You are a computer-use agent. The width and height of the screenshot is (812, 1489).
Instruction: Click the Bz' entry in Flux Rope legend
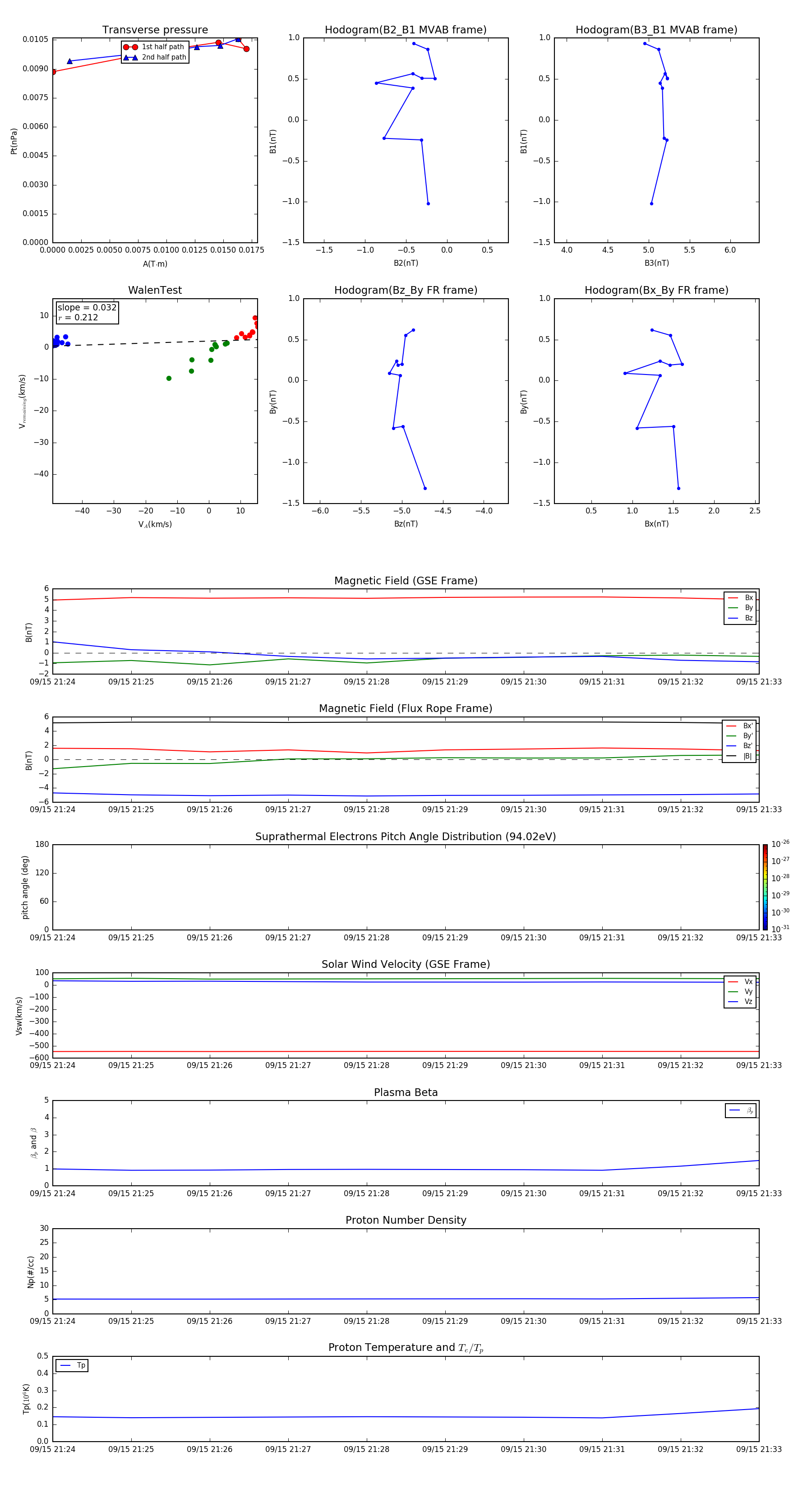[x=739, y=746]
